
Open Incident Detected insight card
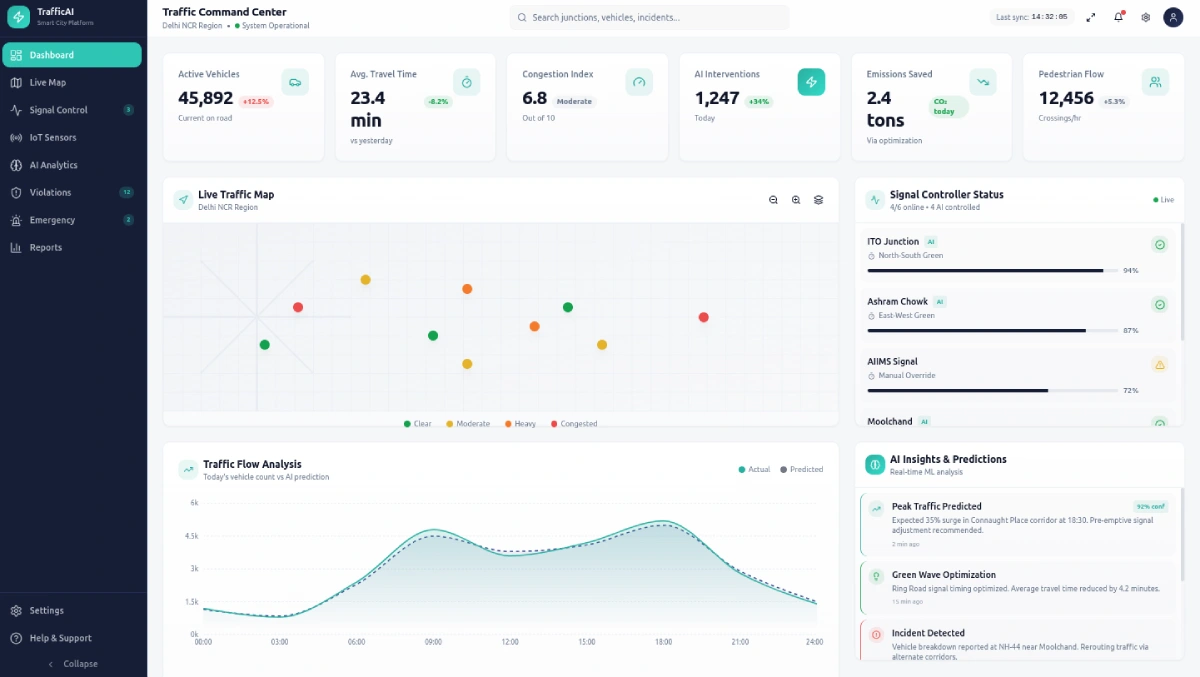pyautogui.click(x=1017, y=641)
